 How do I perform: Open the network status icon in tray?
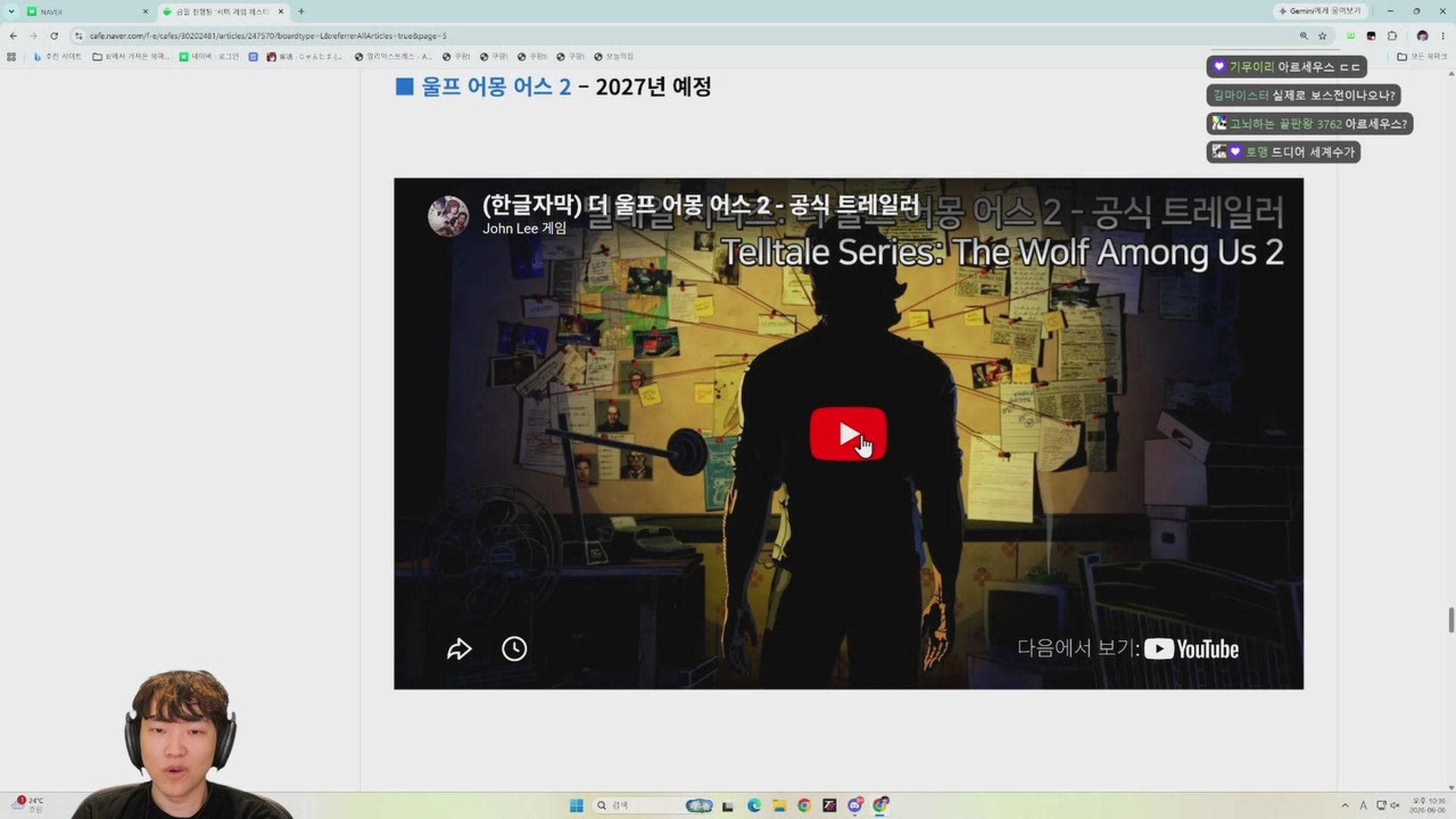(1381, 805)
